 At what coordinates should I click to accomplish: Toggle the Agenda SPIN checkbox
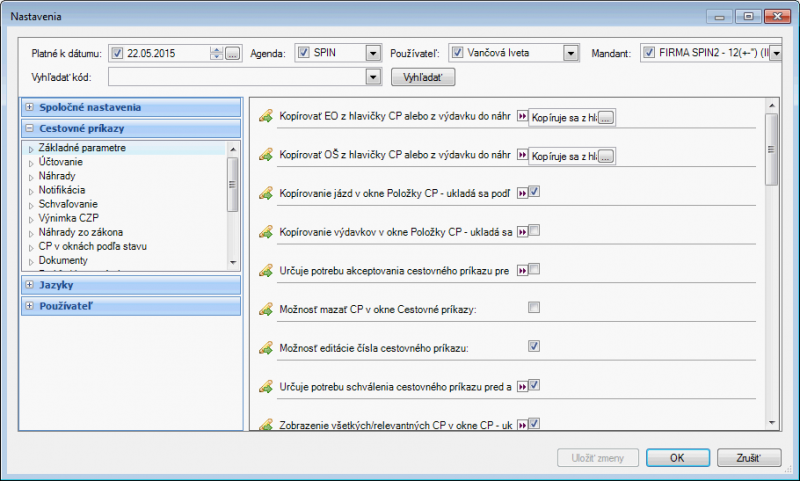click(305, 53)
